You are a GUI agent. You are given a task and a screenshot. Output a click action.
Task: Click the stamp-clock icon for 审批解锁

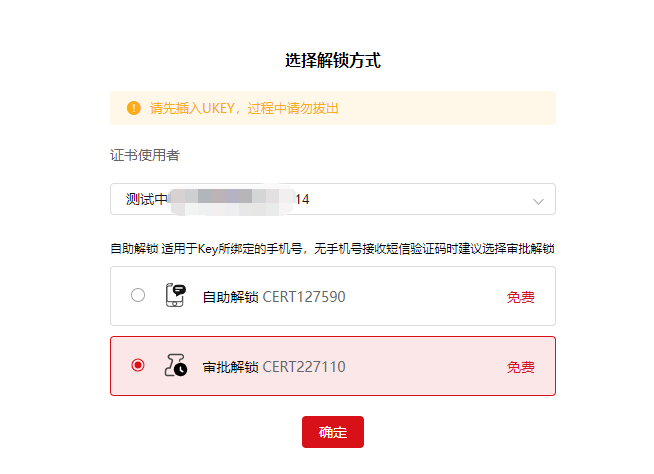click(x=175, y=366)
